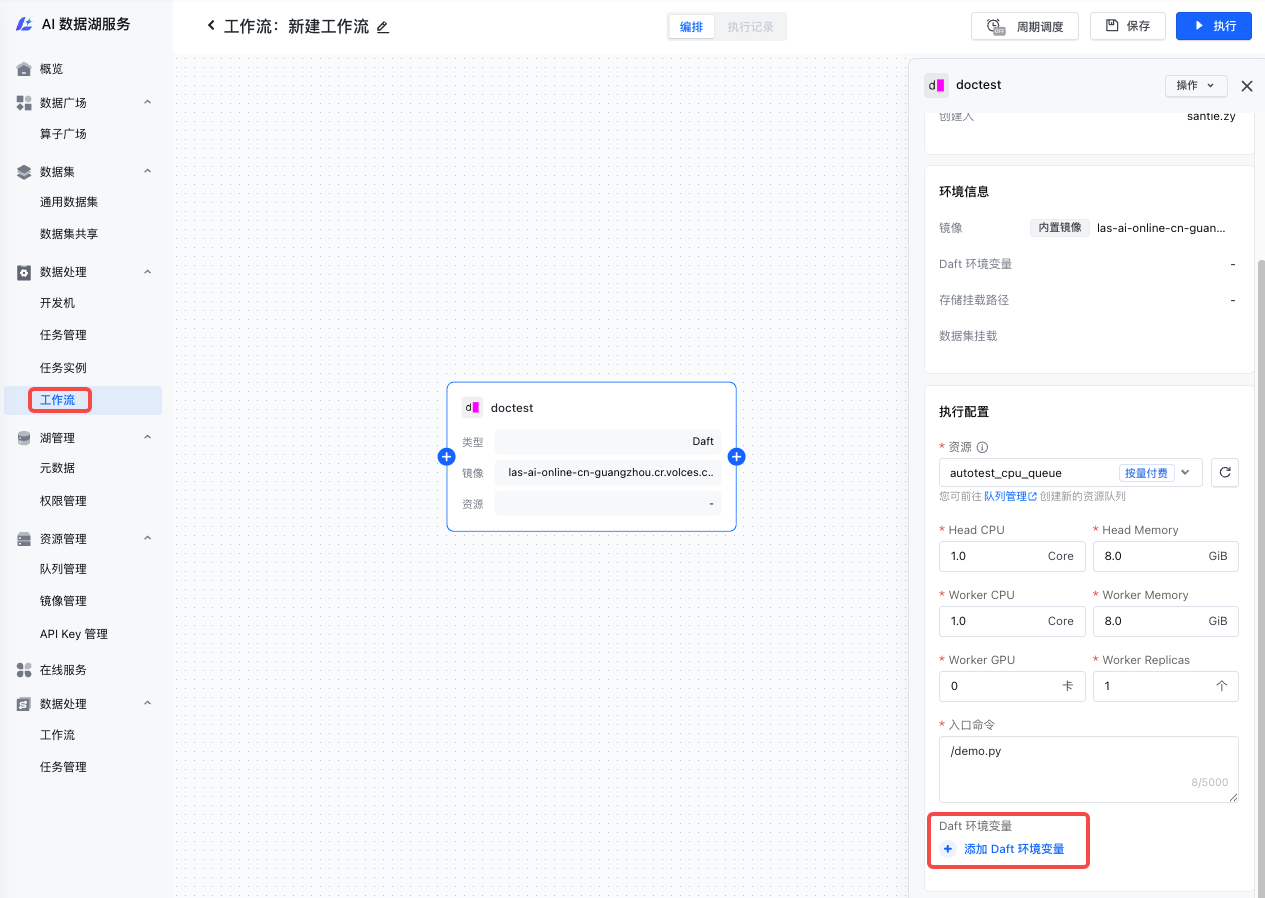The width and height of the screenshot is (1265, 898).
Task: Click refresh icon beside resource queue
Action: [x=1225, y=473]
